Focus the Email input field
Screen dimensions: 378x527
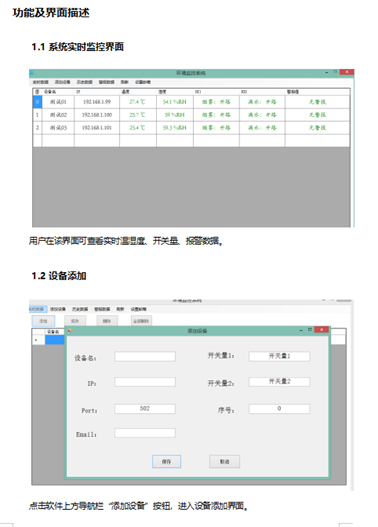click(145, 433)
